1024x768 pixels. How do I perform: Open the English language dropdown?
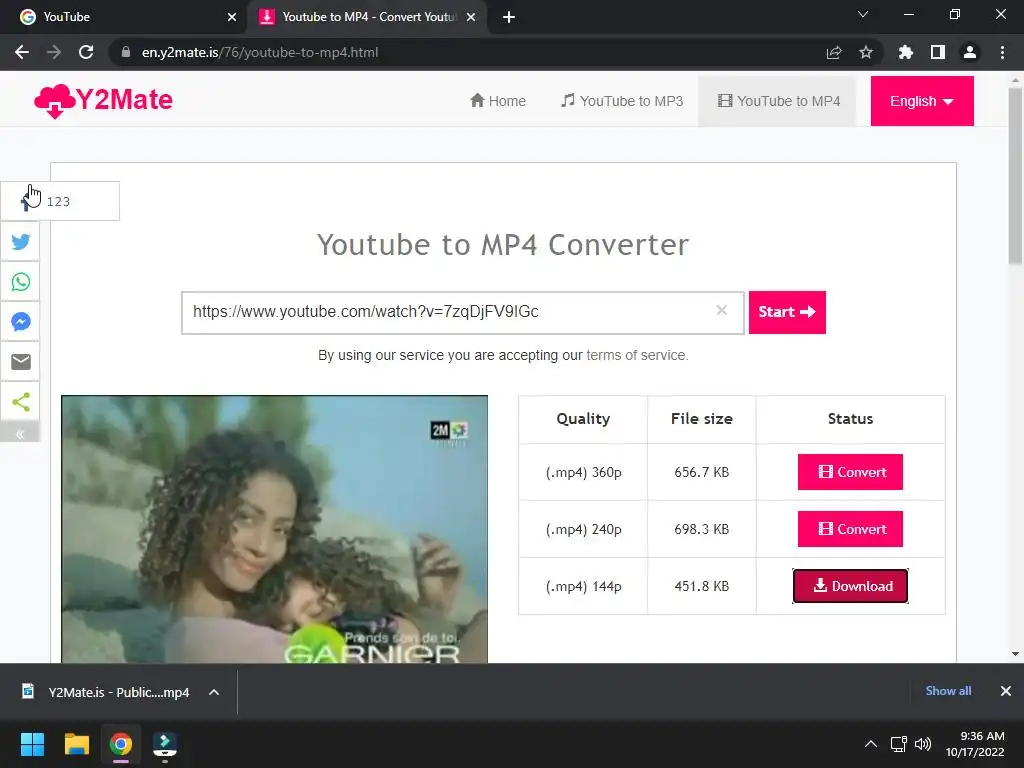[921, 101]
